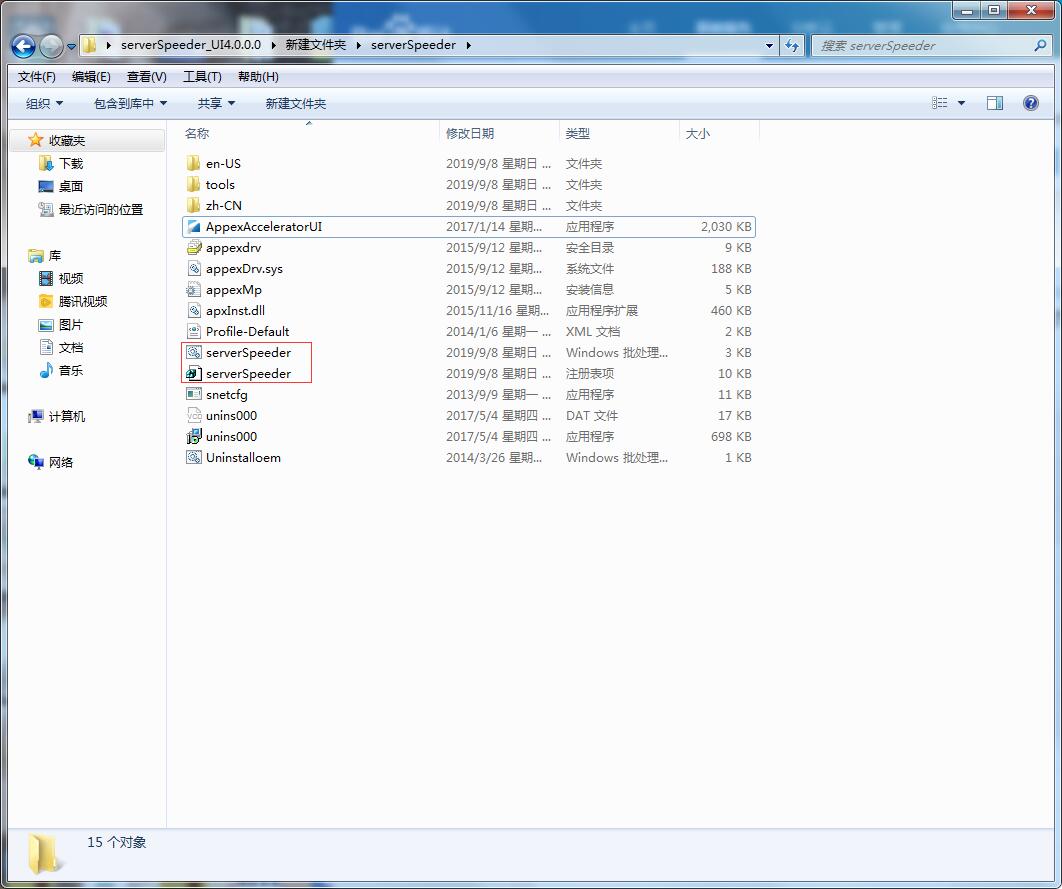Open the change view options dropdown arrow
The width and height of the screenshot is (1062, 889).
pyautogui.click(x=962, y=103)
